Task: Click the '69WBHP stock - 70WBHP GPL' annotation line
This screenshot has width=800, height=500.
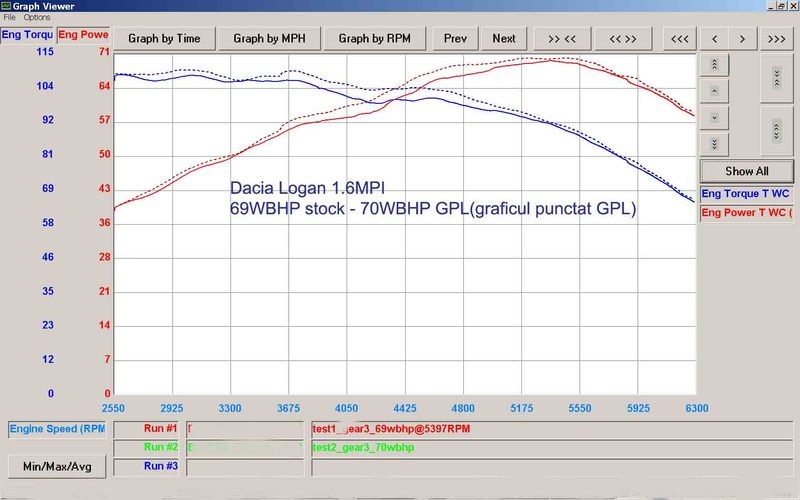Action: (433, 209)
